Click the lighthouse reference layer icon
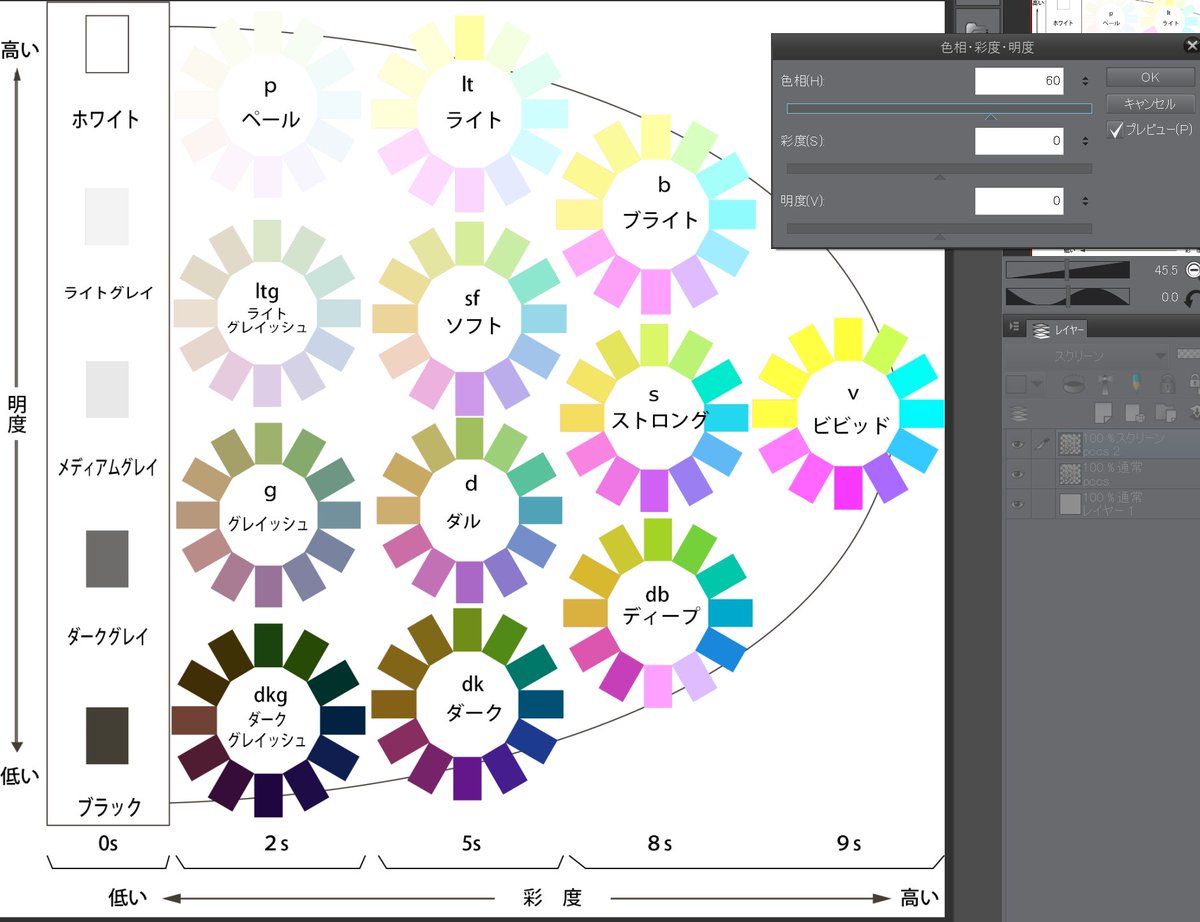 pyautogui.click(x=1105, y=384)
